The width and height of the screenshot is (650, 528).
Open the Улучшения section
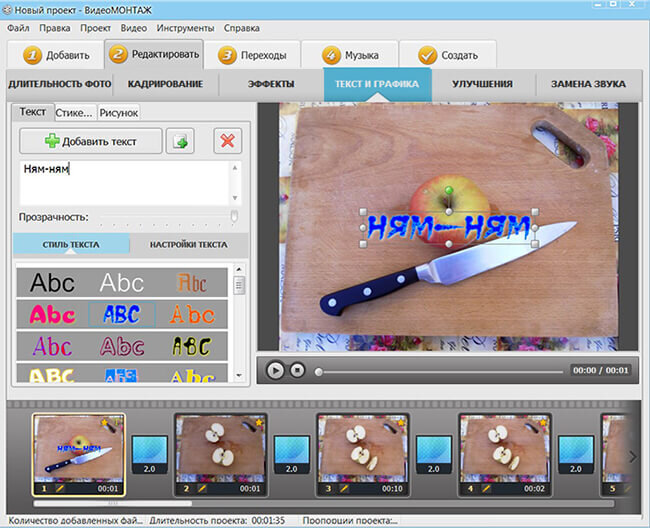point(482,84)
